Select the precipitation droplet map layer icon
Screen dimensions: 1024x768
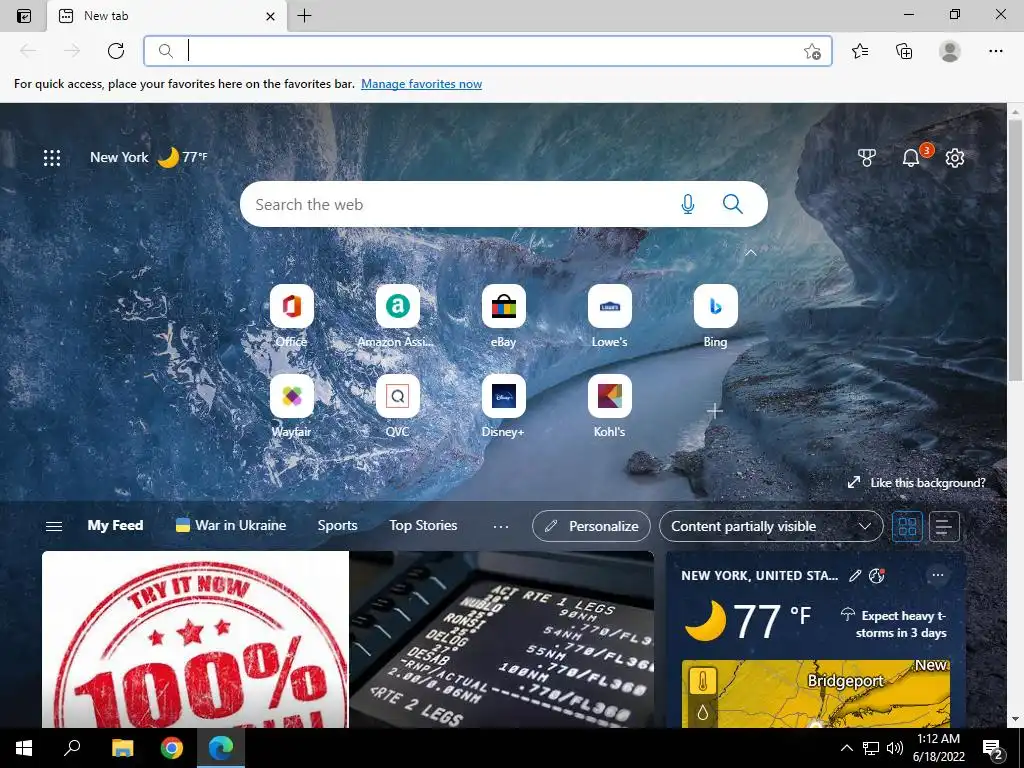(x=703, y=713)
